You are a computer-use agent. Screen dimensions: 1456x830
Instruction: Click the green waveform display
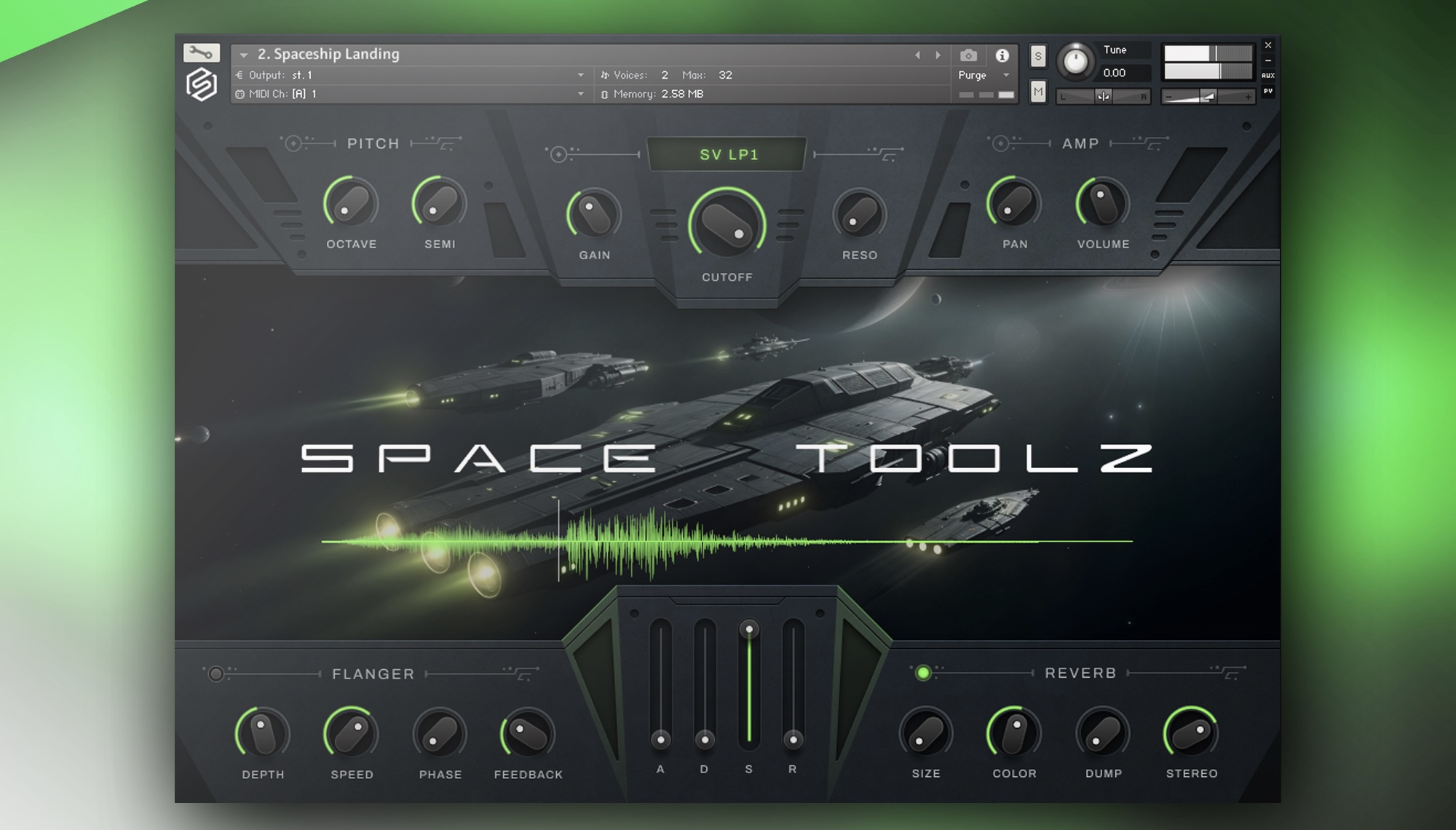point(727,542)
